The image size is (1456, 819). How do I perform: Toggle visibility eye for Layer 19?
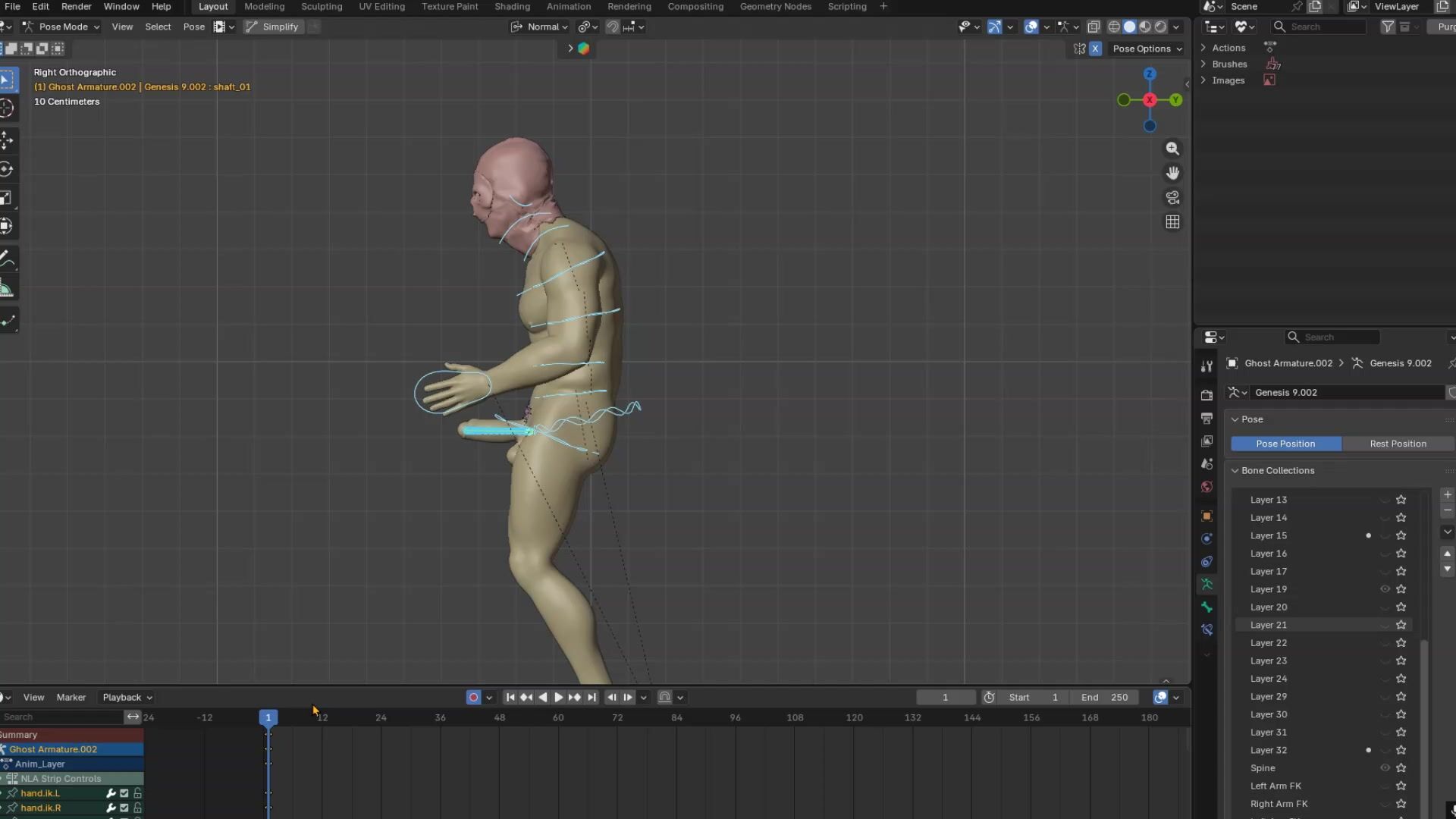coord(1385,589)
